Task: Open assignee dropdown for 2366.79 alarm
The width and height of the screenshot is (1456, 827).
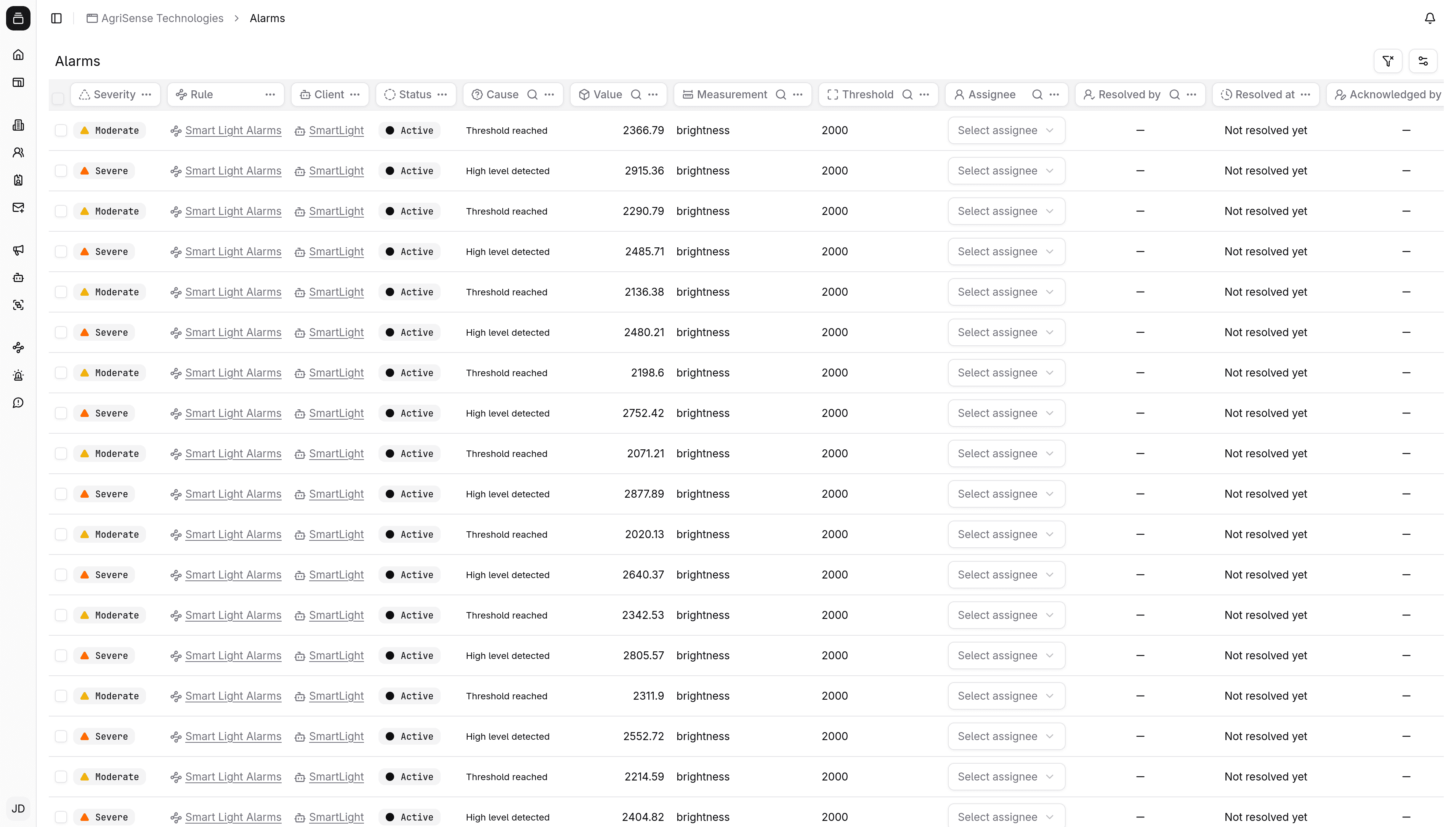Action: (x=1005, y=130)
